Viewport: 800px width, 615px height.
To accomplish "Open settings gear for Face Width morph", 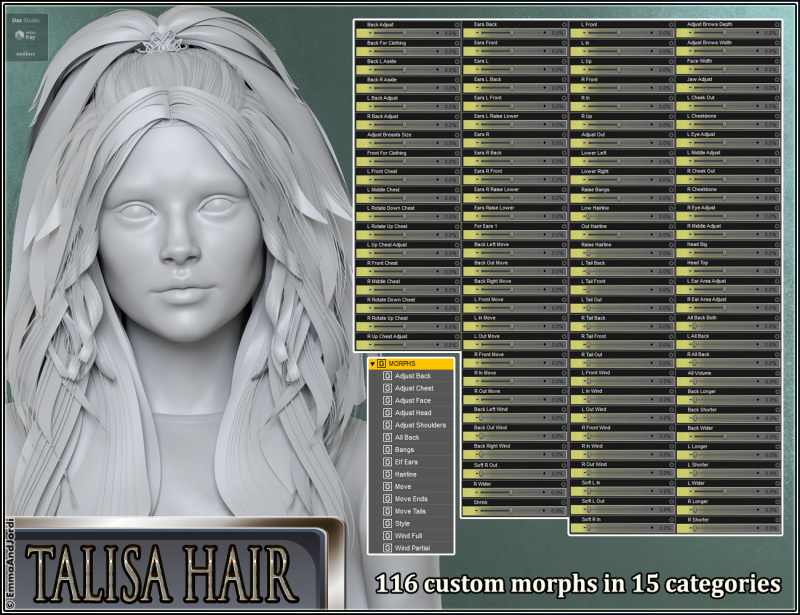I will [778, 61].
